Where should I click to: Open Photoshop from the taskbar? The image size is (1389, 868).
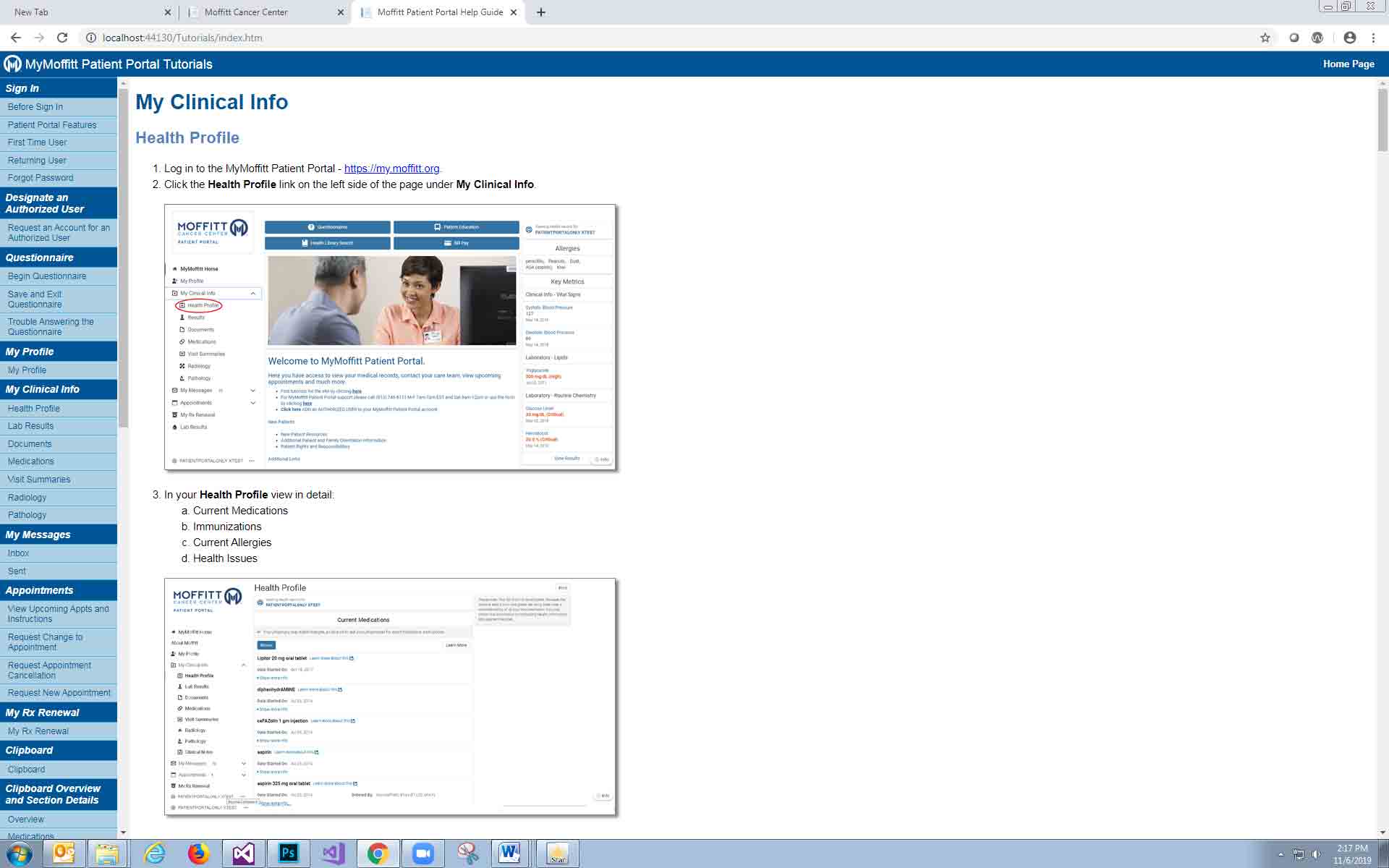[288, 854]
